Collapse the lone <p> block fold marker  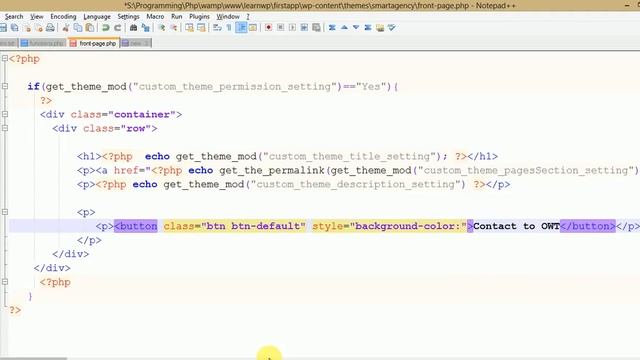point(5,212)
